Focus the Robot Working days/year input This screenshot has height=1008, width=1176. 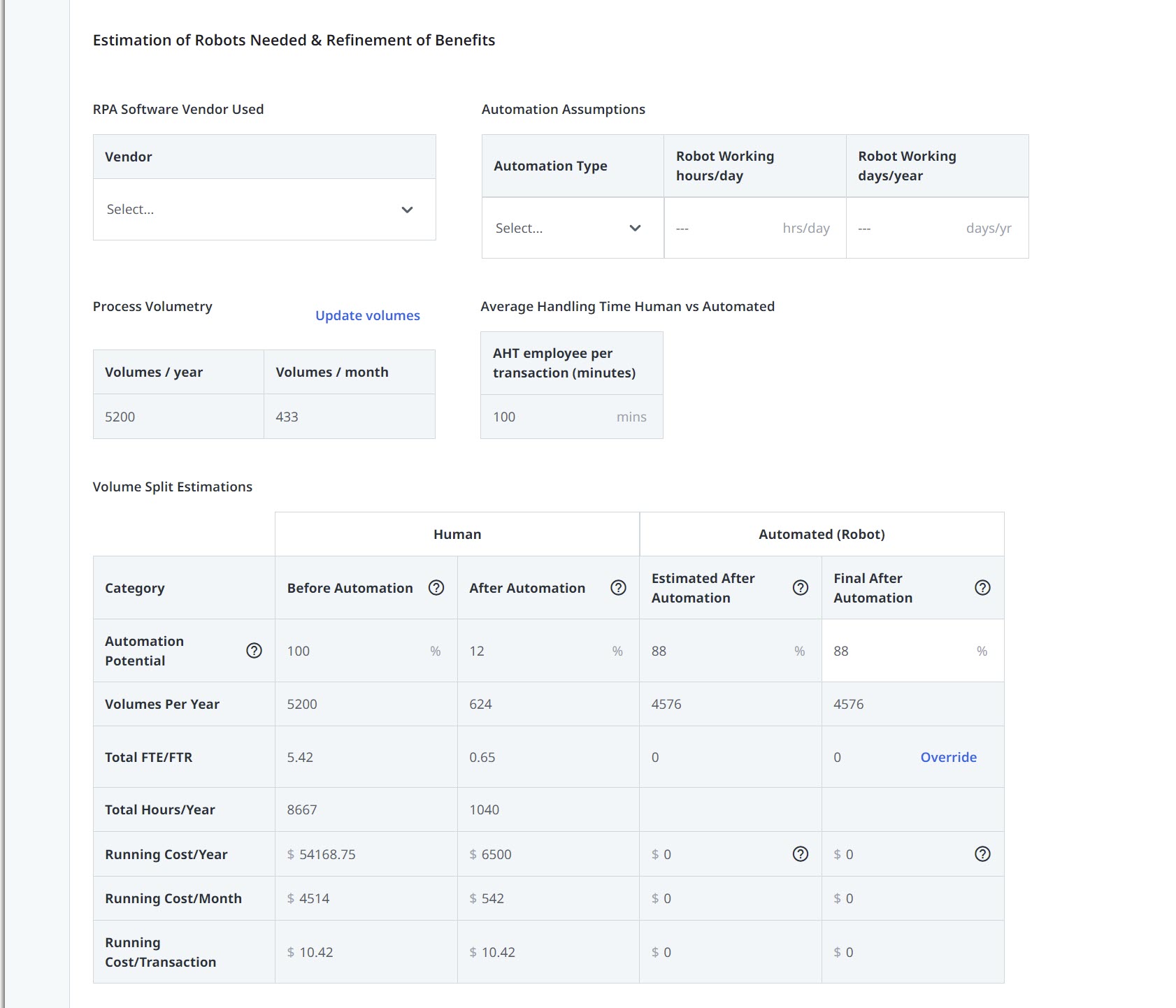[937, 228]
